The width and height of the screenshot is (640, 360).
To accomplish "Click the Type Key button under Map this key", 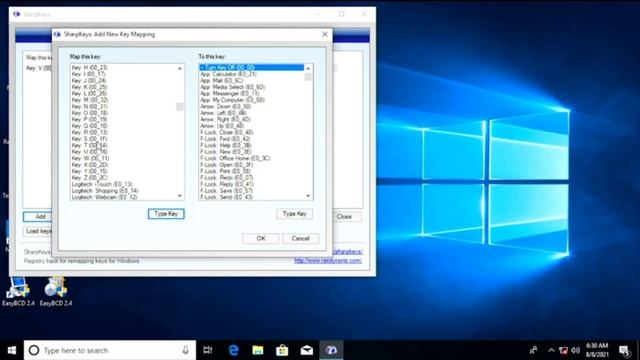I will coord(166,214).
